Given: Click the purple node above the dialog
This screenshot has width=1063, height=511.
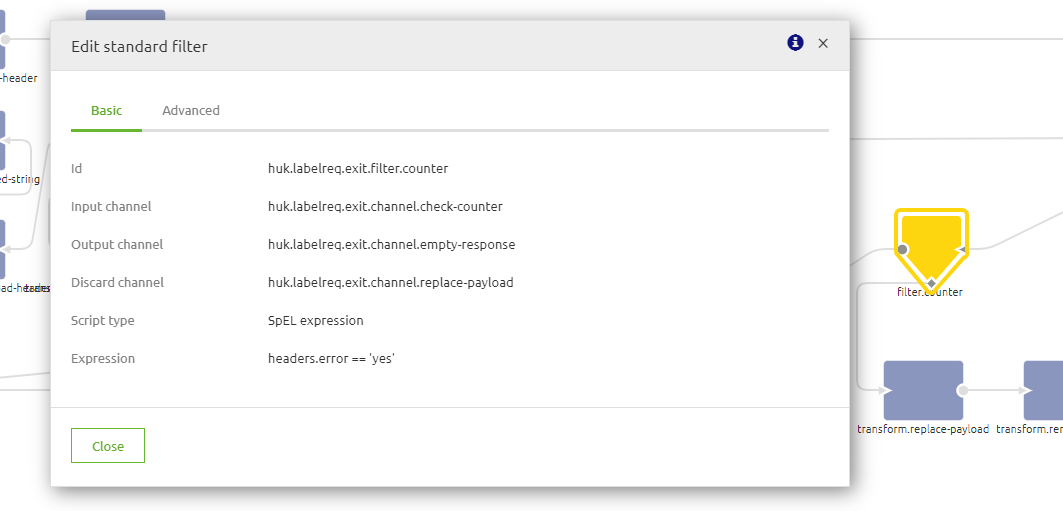Looking at the screenshot, I should pos(125,16).
